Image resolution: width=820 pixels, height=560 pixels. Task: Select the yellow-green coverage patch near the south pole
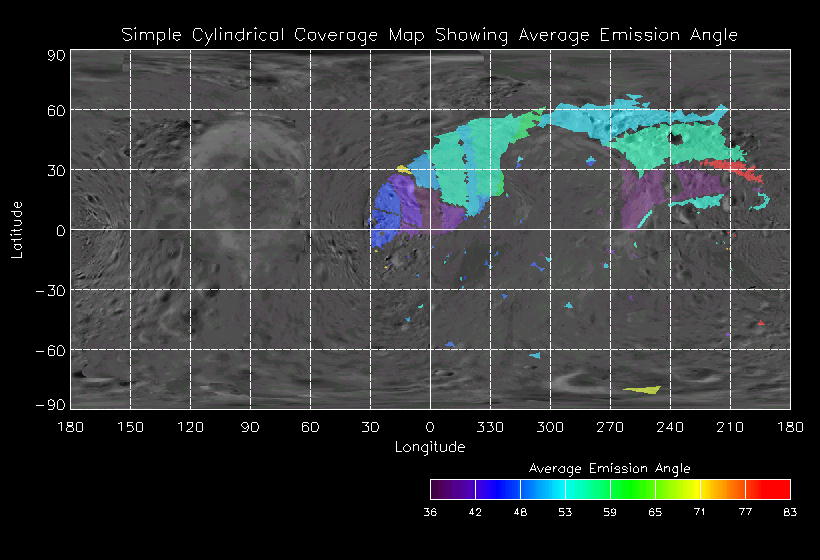coord(642,389)
